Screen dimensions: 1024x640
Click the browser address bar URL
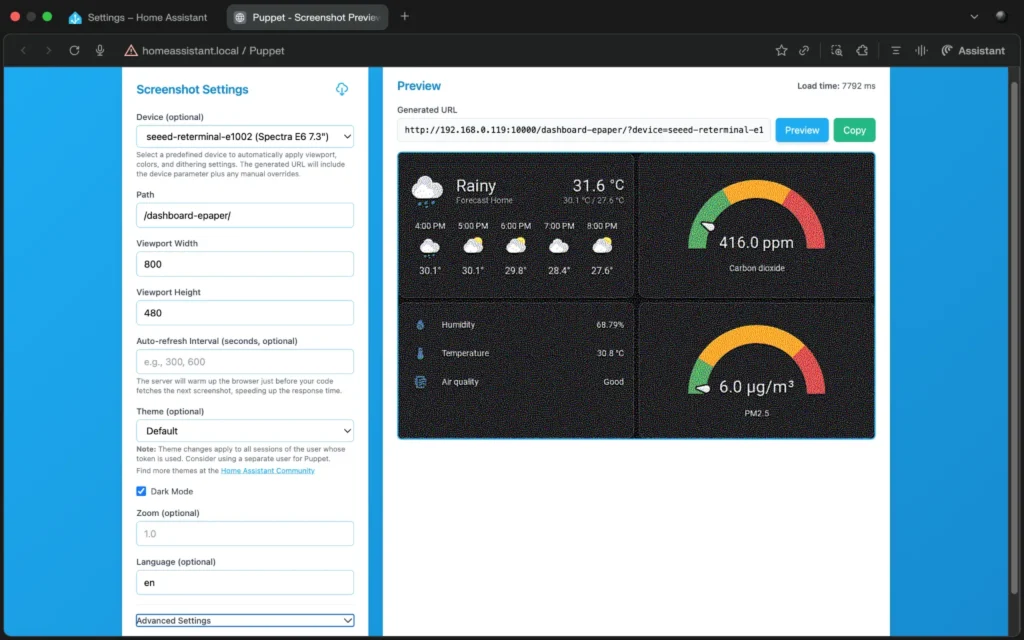(214, 50)
